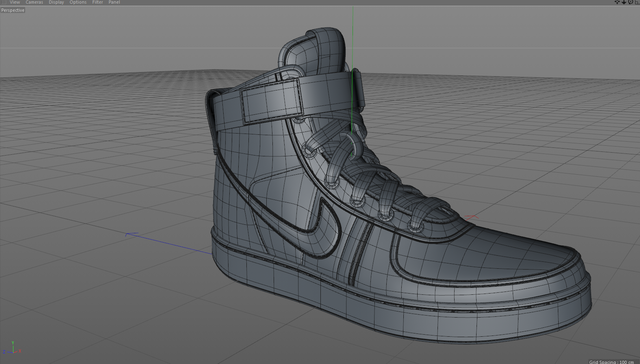Image resolution: width=640 pixels, height=364 pixels.
Task: Open the Filter menu
Action: [98, 2]
